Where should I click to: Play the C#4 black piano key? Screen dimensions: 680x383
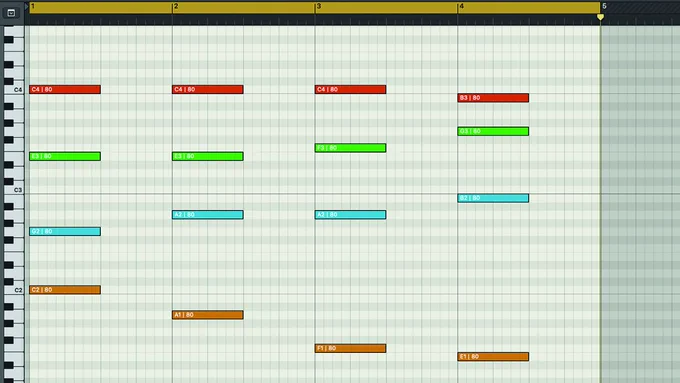(9, 81)
